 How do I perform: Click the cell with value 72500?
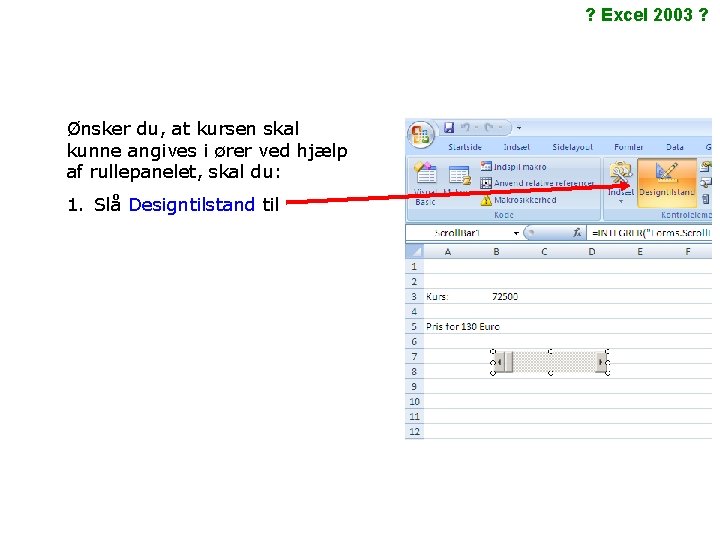point(496,297)
